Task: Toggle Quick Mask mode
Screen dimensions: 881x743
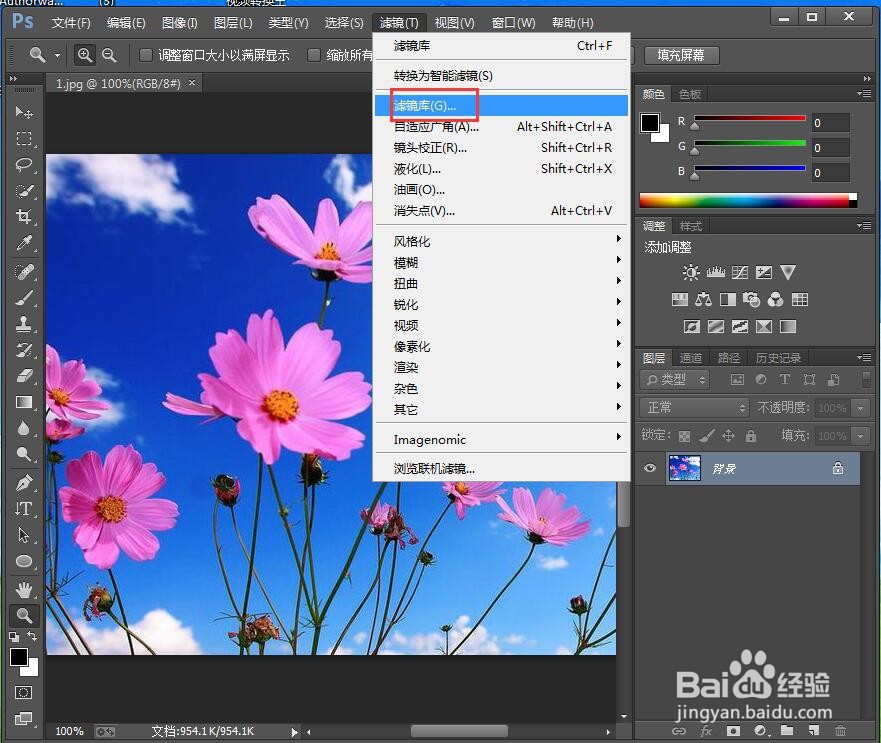Action: click(x=23, y=692)
